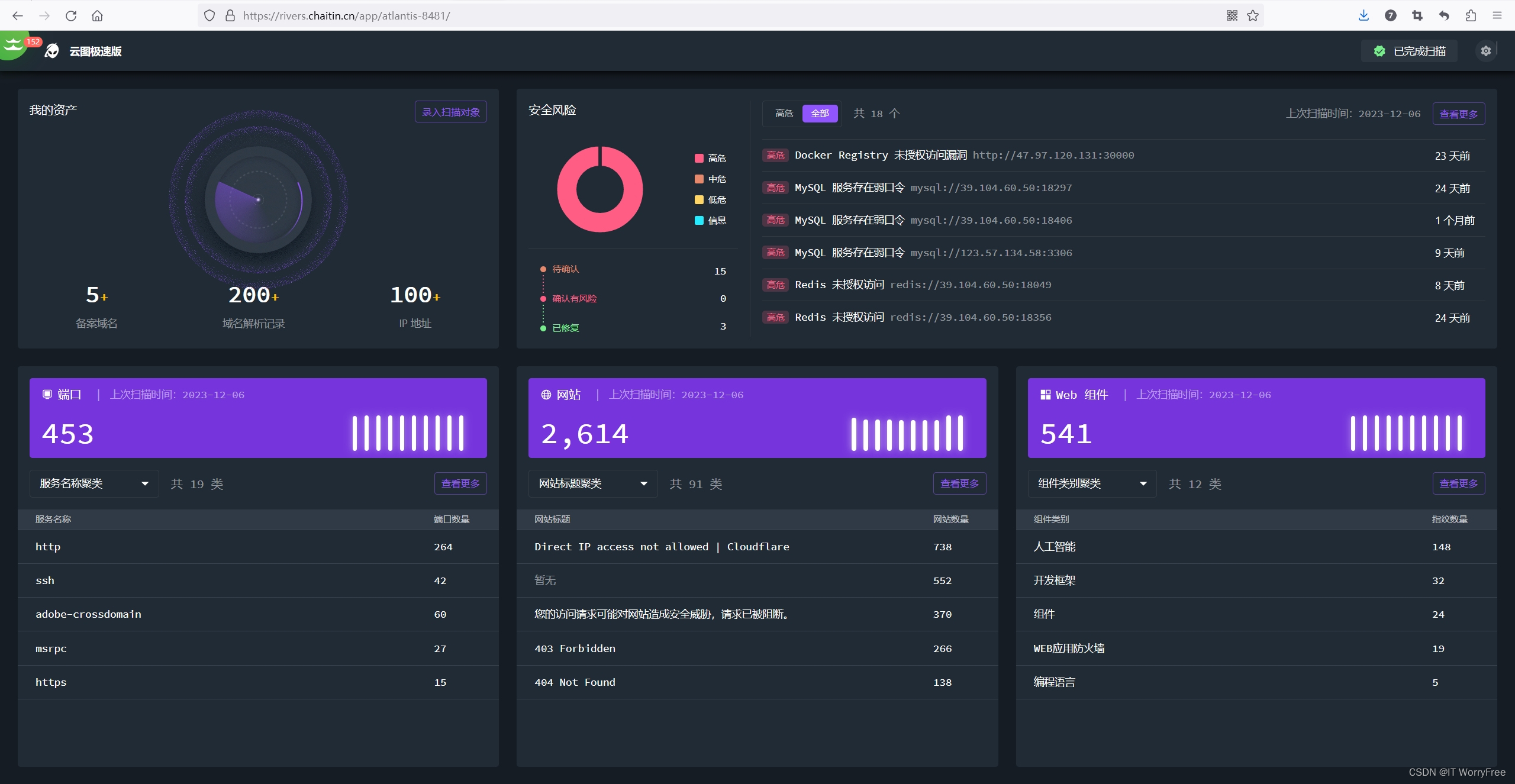Open MySQL weak password entry on port 18297
The height and width of the screenshot is (784, 1515).
[1124, 188]
